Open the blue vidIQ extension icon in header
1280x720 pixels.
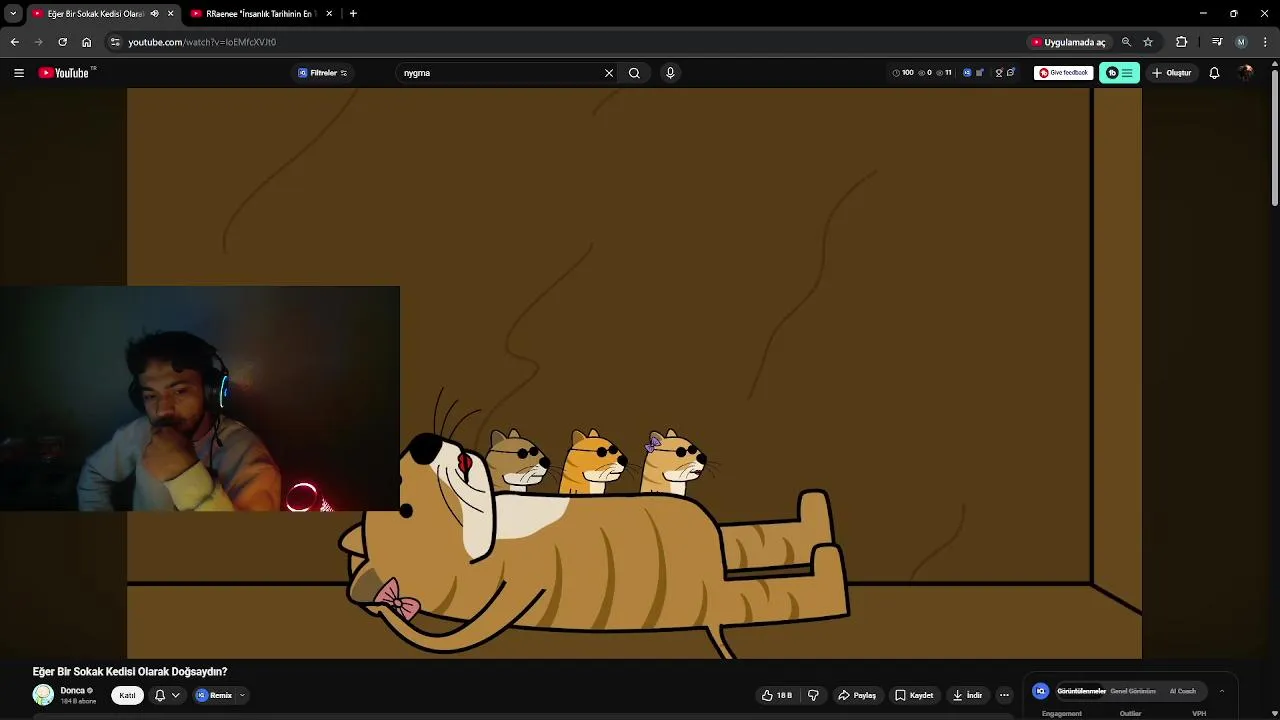967,73
